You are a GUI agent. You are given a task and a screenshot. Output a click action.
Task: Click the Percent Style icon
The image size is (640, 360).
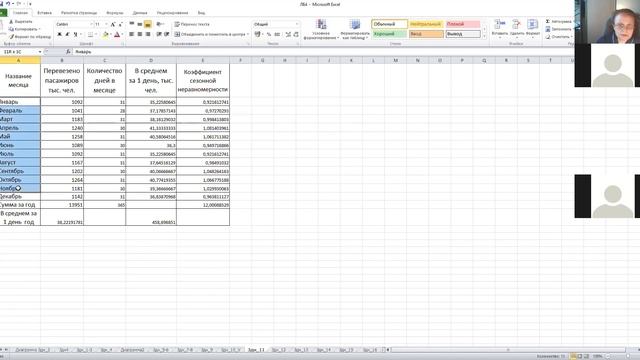269,34
